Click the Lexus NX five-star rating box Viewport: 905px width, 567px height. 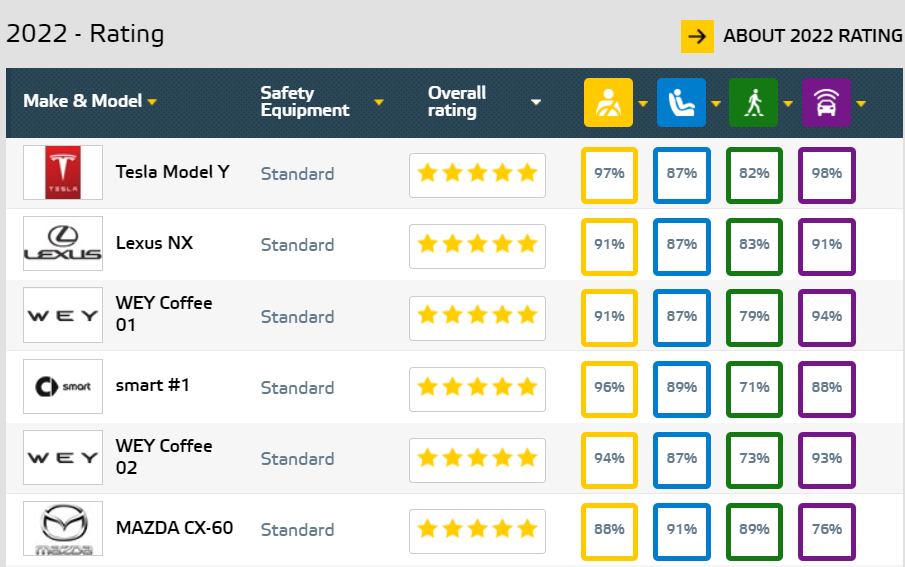pyautogui.click(x=477, y=245)
